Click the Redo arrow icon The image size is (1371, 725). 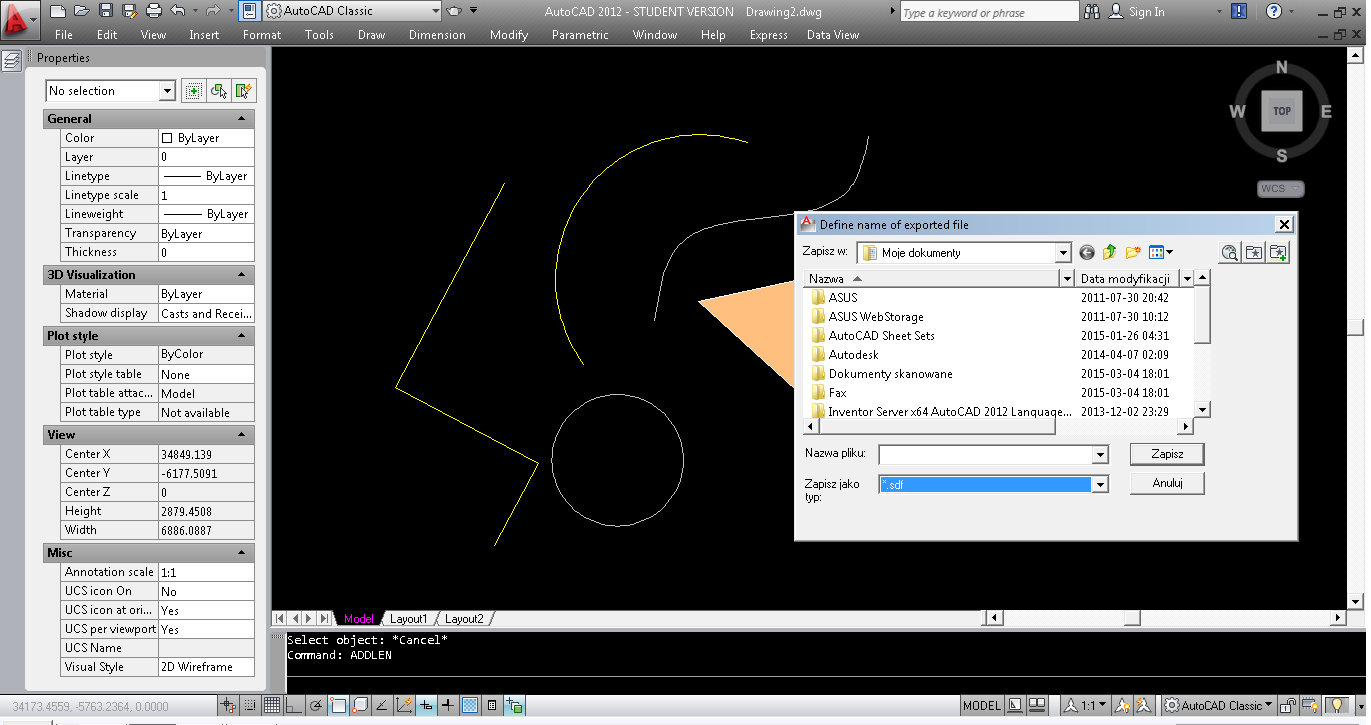(x=212, y=11)
